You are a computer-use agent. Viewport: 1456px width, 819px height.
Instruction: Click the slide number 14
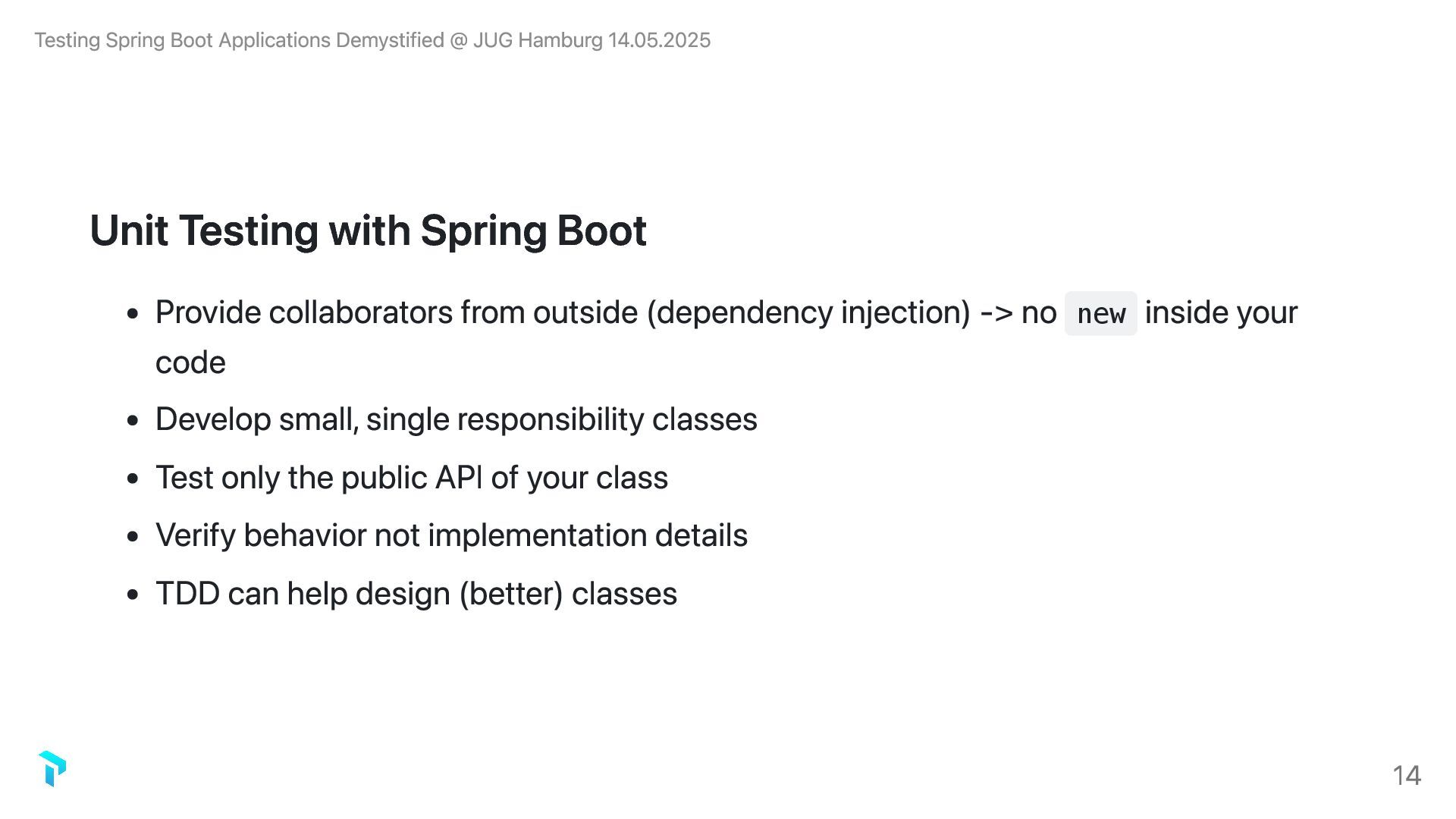point(1406,775)
